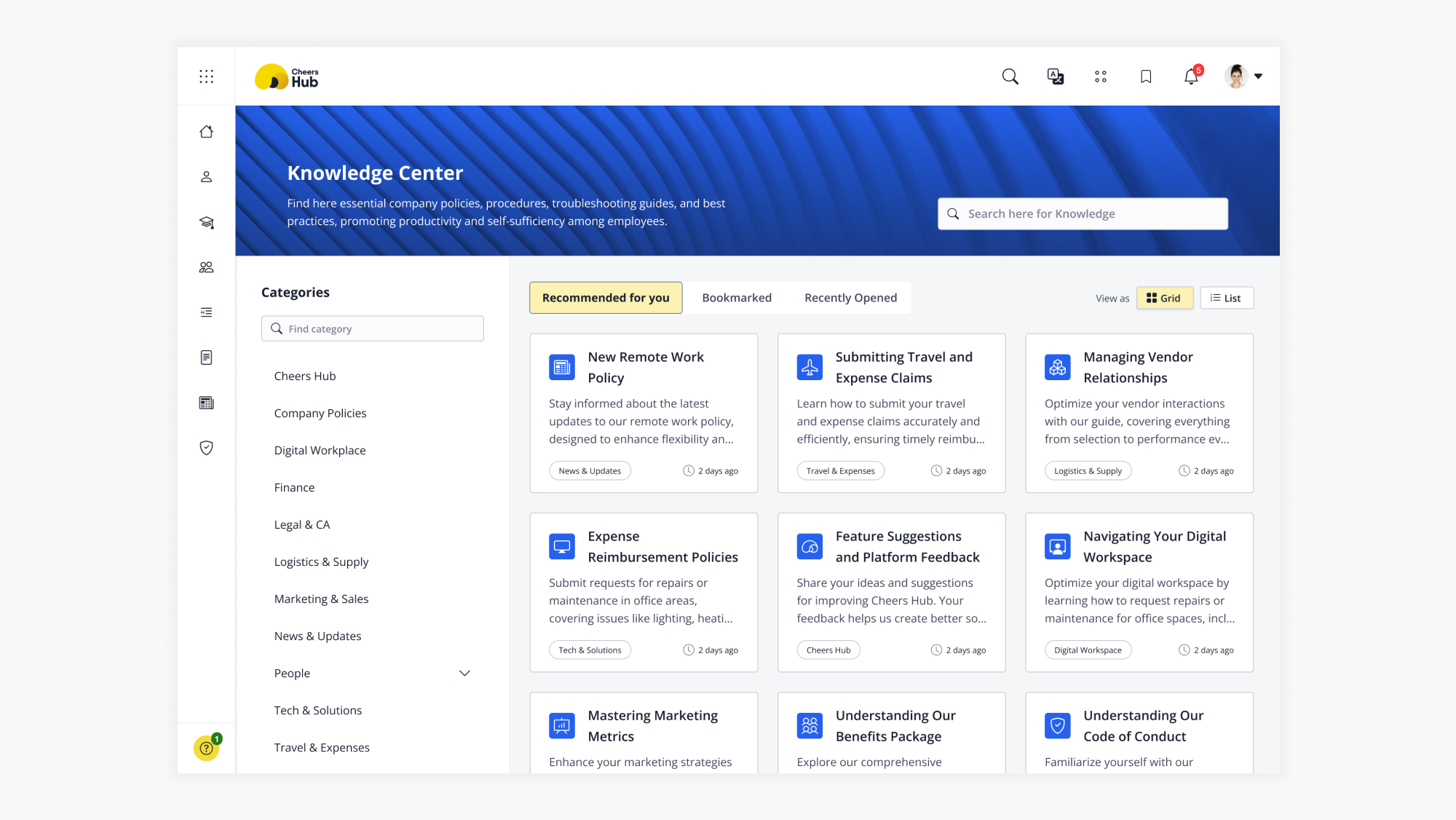
Task: Open the four-dot widgets menu icon
Action: 1101,76
